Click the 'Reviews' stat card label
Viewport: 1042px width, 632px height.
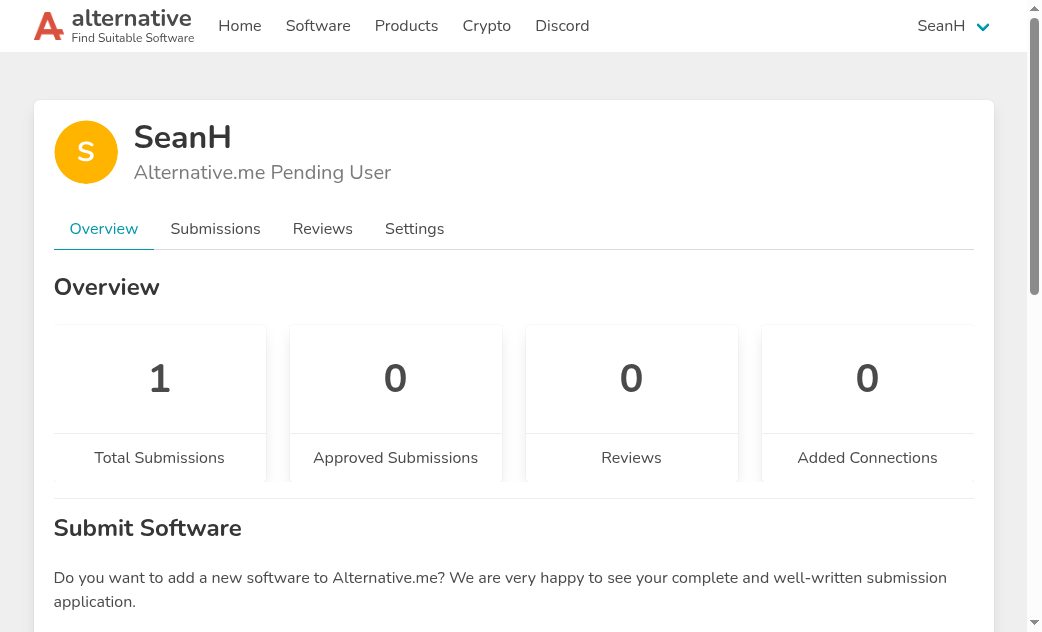(x=631, y=458)
